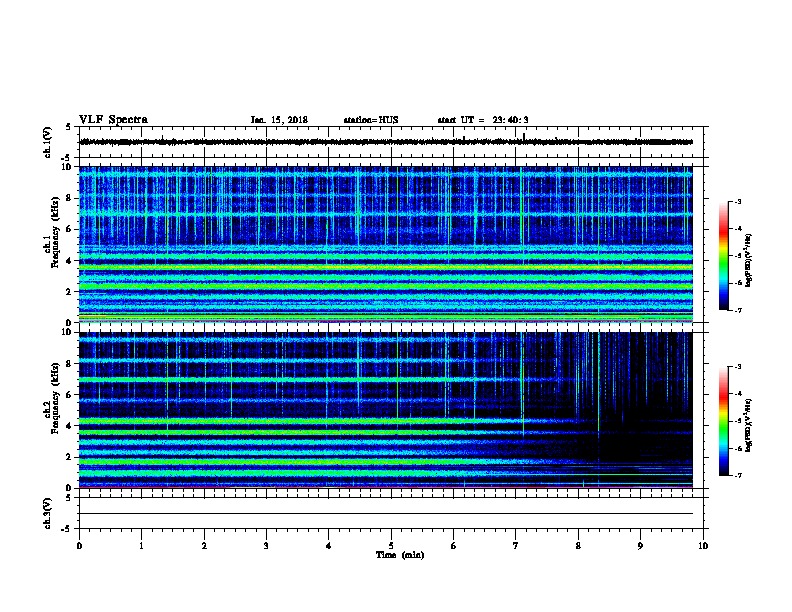
Task: Click the time axis tick label '1'
Action: click(x=141, y=546)
